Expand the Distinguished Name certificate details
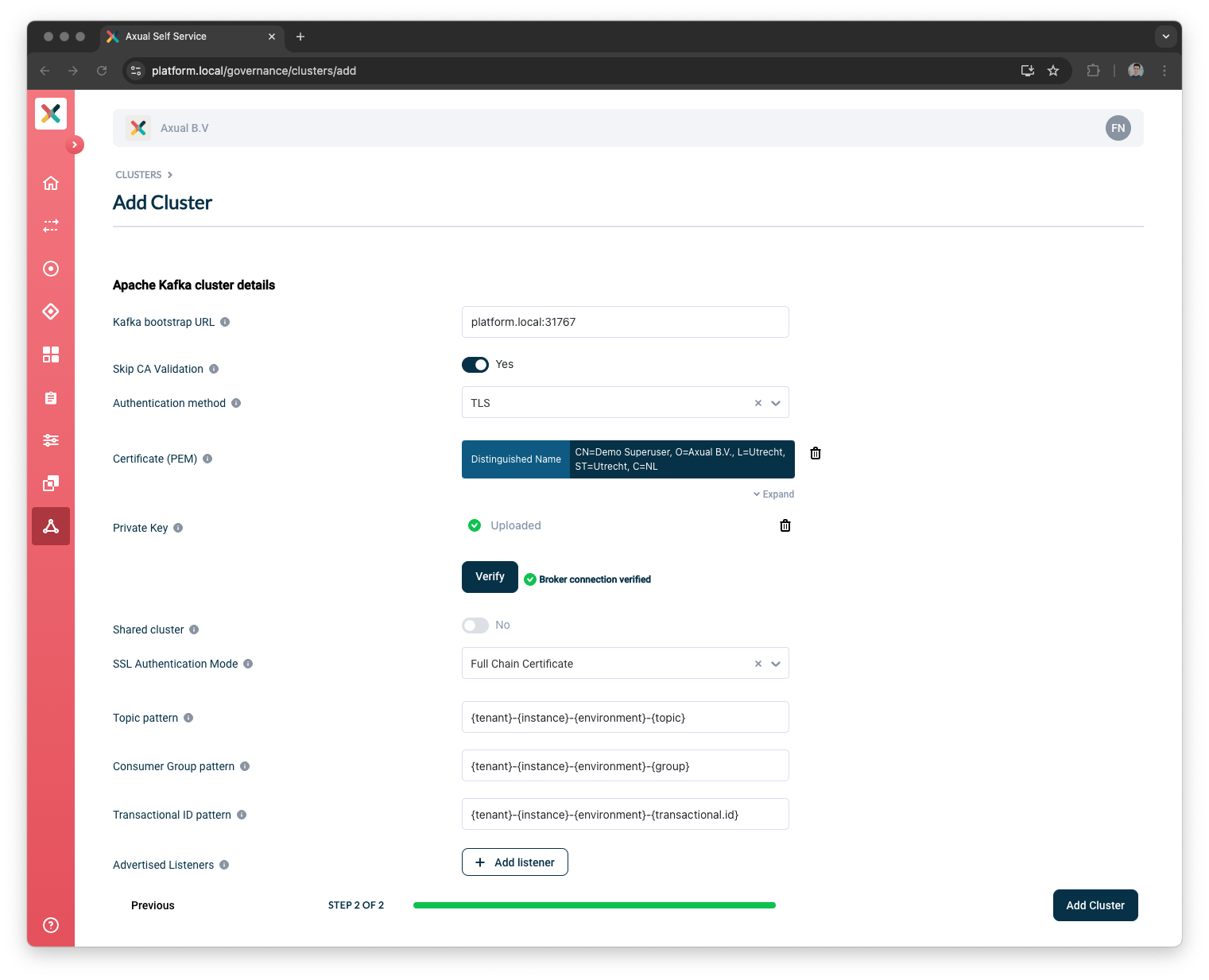The height and width of the screenshot is (980, 1209). click(x=772, y=494)
